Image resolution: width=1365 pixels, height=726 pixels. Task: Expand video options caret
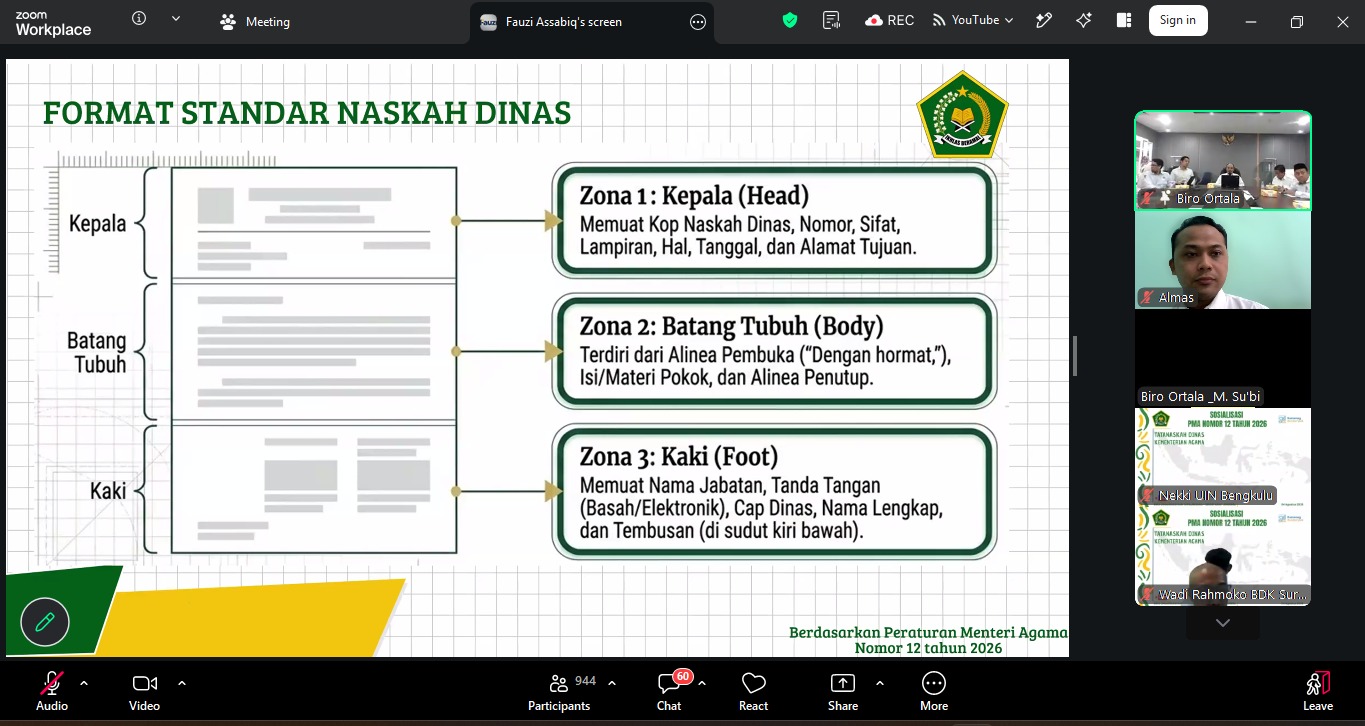182,683
